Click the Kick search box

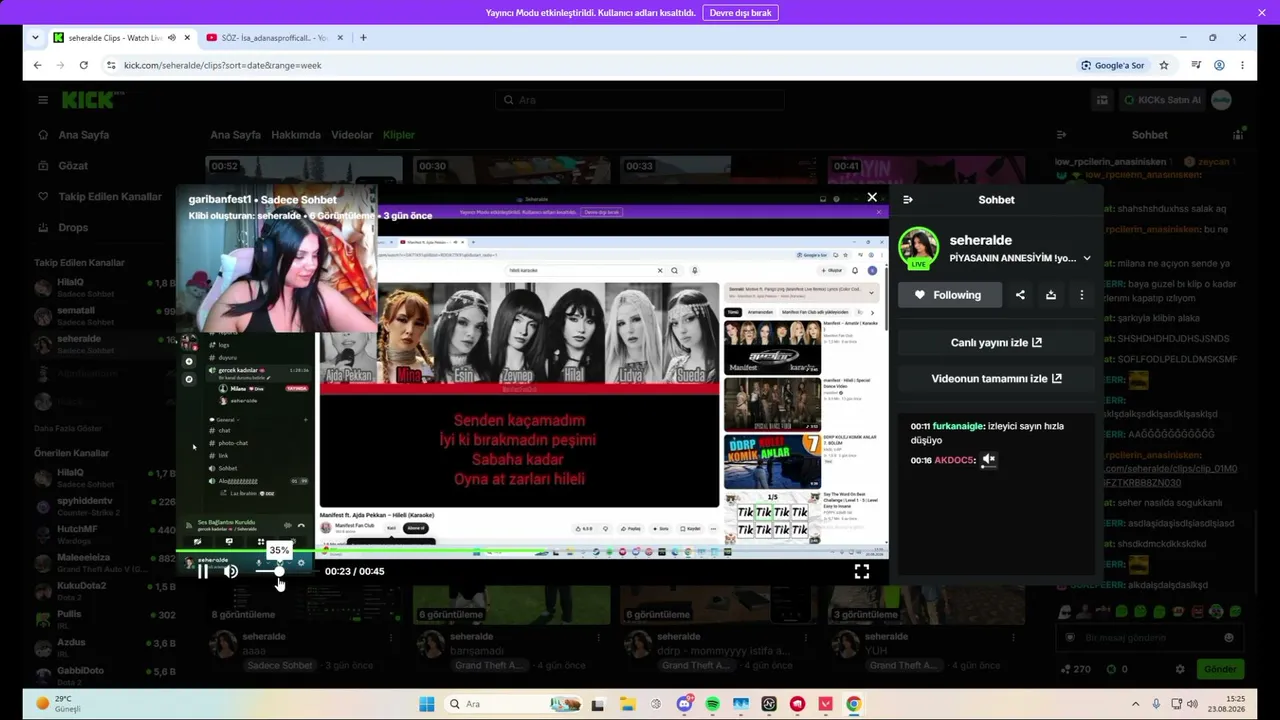point(640,100)
